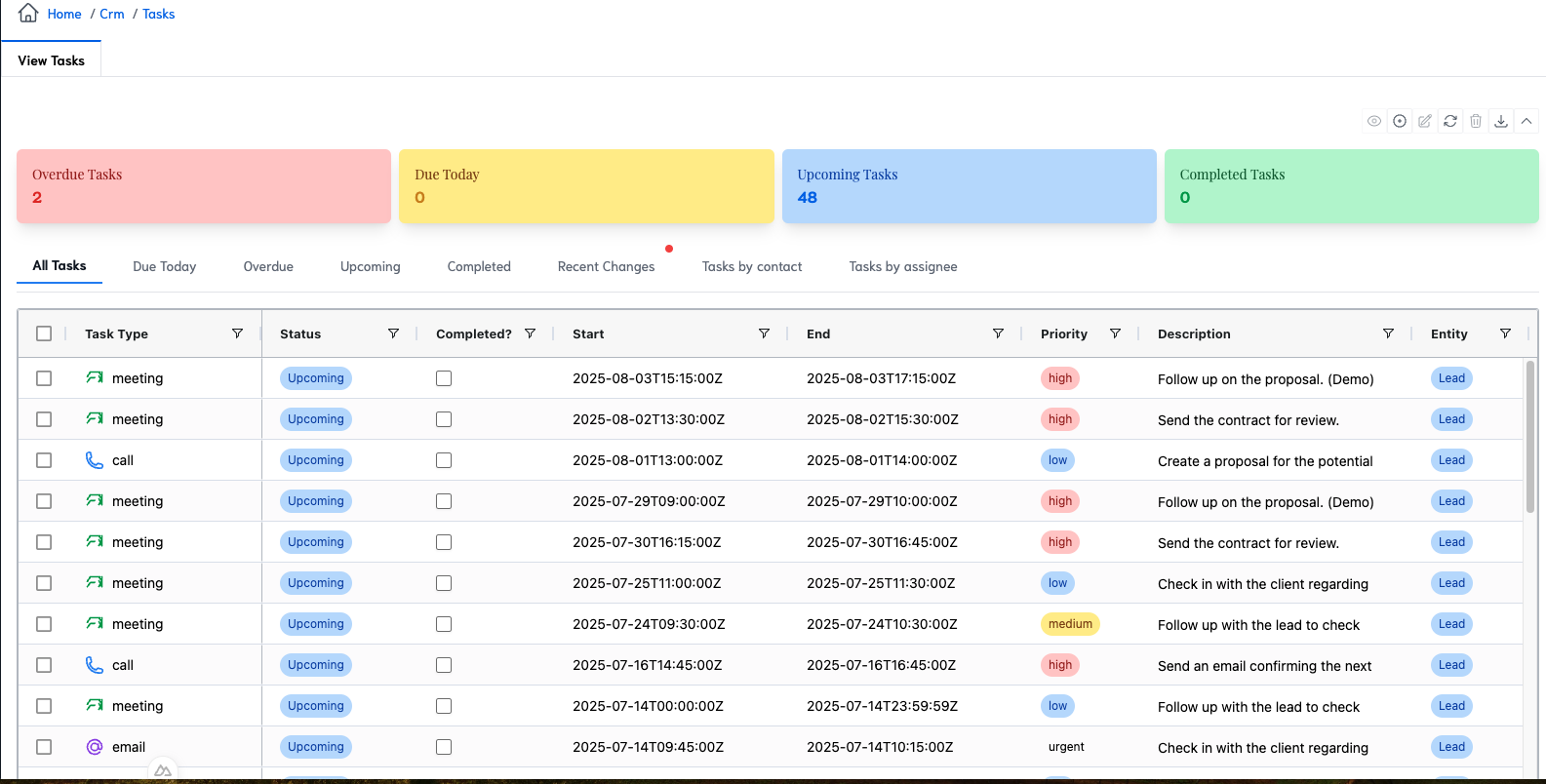Click the meeting icon in the 2025-07-30 row
The width and height of the screenshot is (1546, 784).
coord(95,541)
